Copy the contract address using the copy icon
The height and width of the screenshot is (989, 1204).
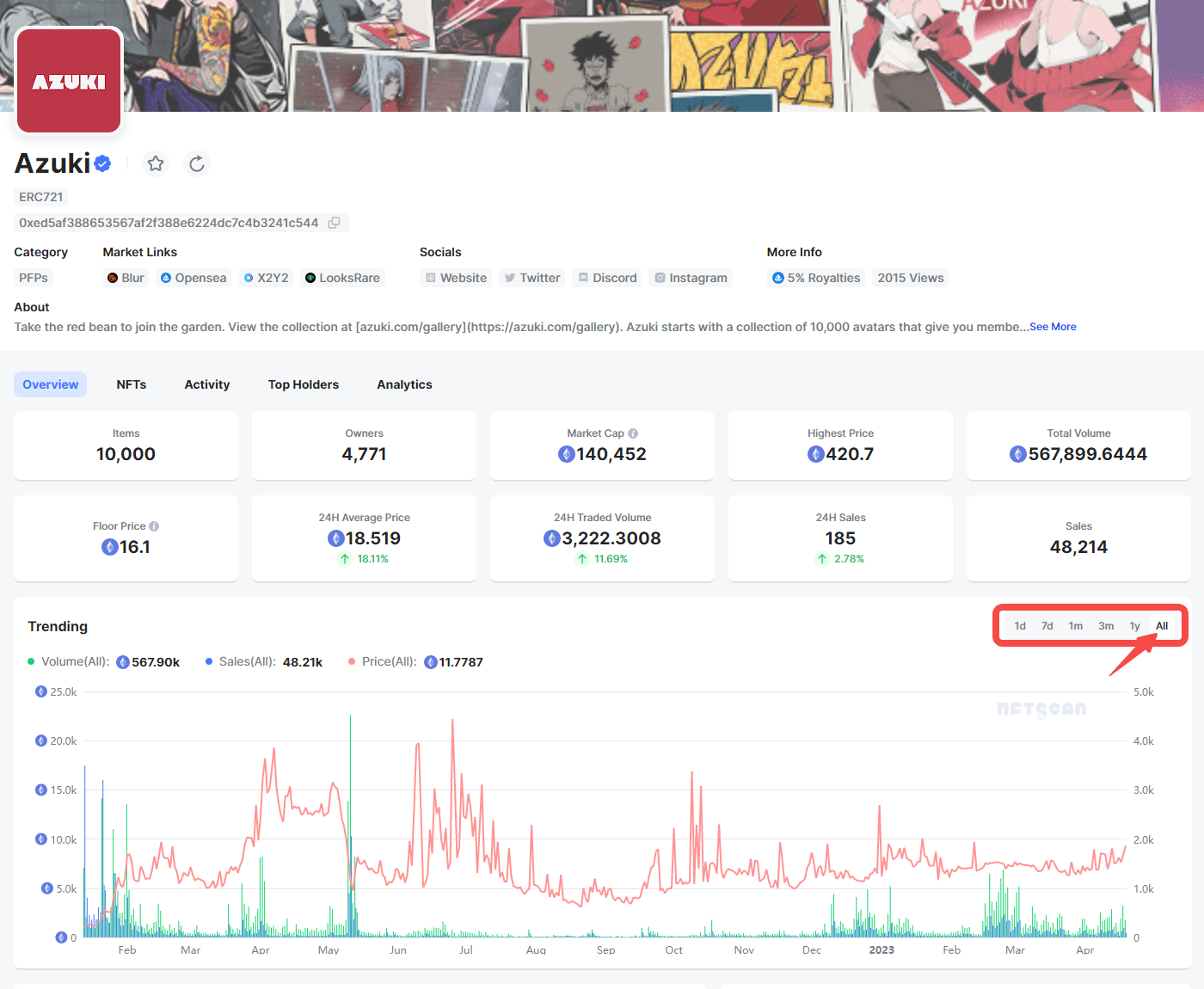(335, 223)
